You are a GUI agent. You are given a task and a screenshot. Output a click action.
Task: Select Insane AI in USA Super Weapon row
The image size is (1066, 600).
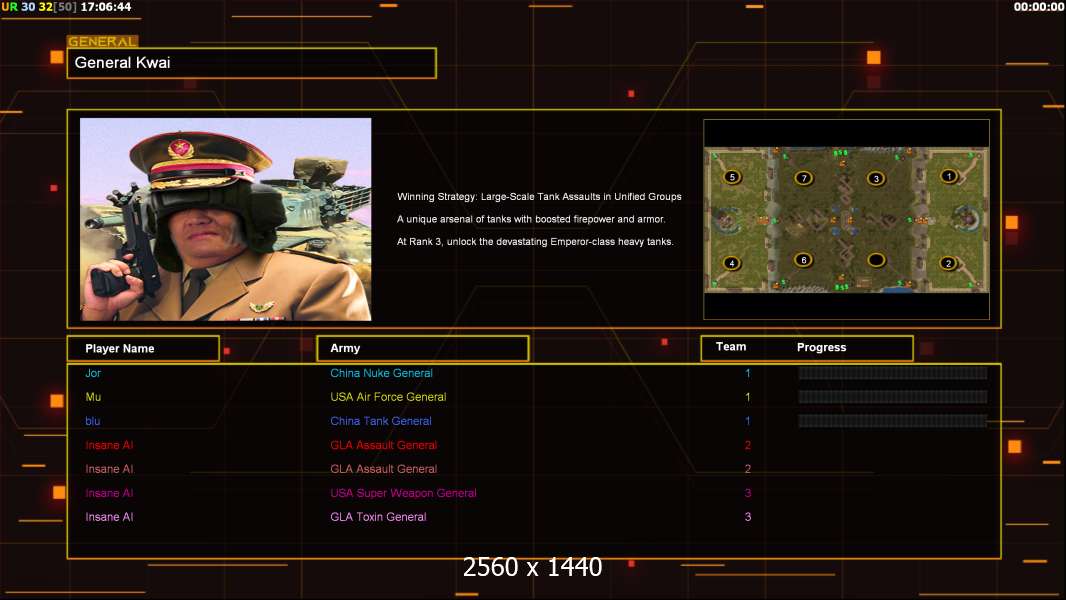click(x=109, y=493)
